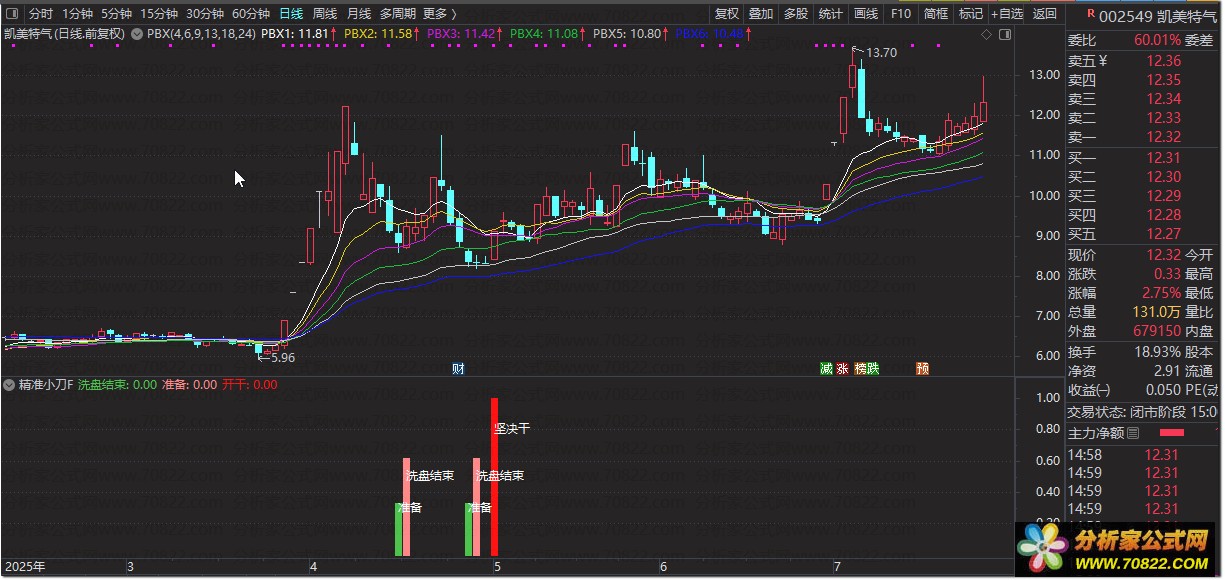Select the 周线 weekly chart tab
This screenshot has height=580, width=1225.
[325, 14]
